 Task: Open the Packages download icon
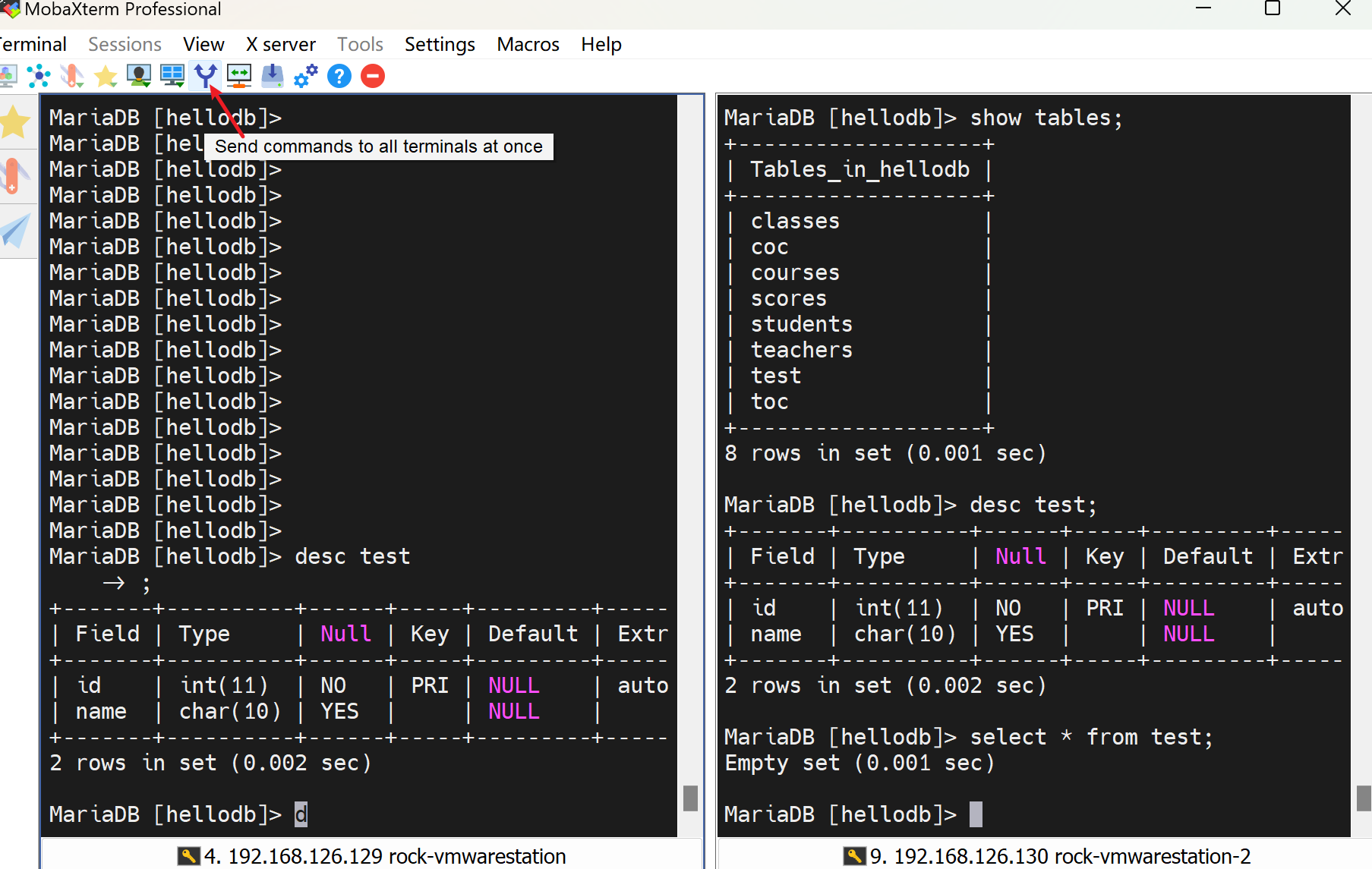tap(272, 76)
